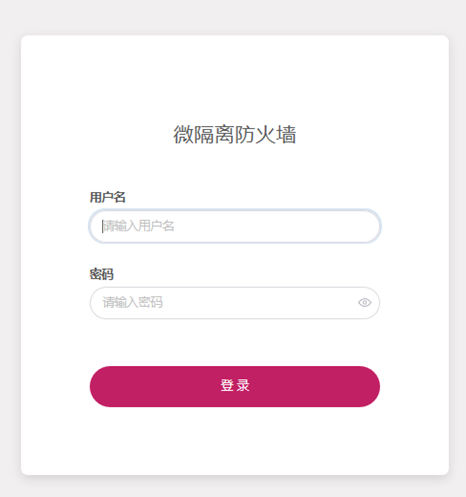This screenshot has height=497, width=466.
Task: Click the 微隔离防火墙 title heading
Action: click(235, 135)
